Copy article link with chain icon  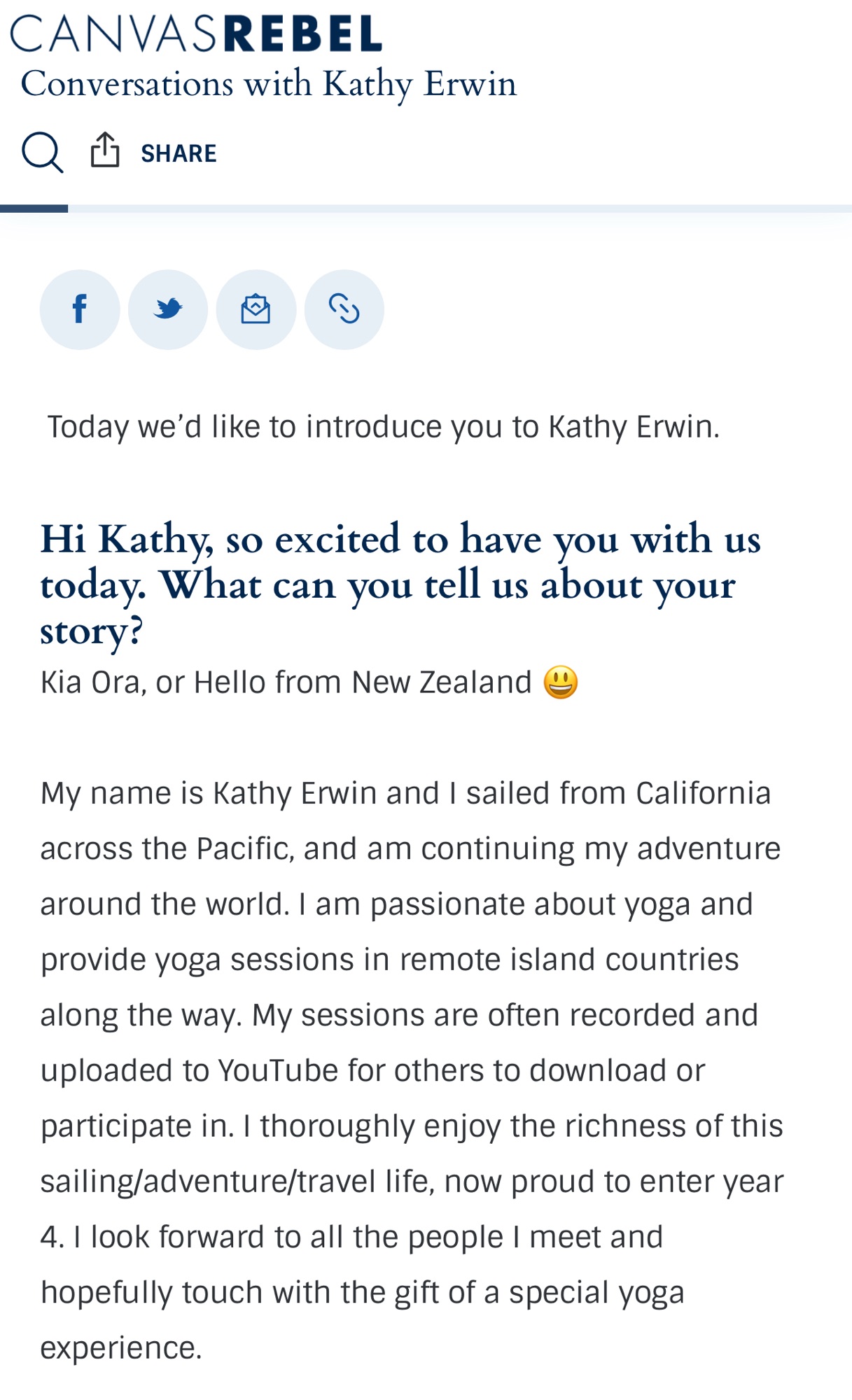(344, 309)
